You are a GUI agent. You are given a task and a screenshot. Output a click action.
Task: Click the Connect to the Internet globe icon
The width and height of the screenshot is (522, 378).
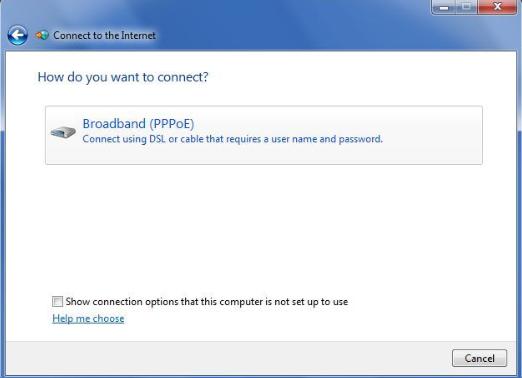pos(42,35)
